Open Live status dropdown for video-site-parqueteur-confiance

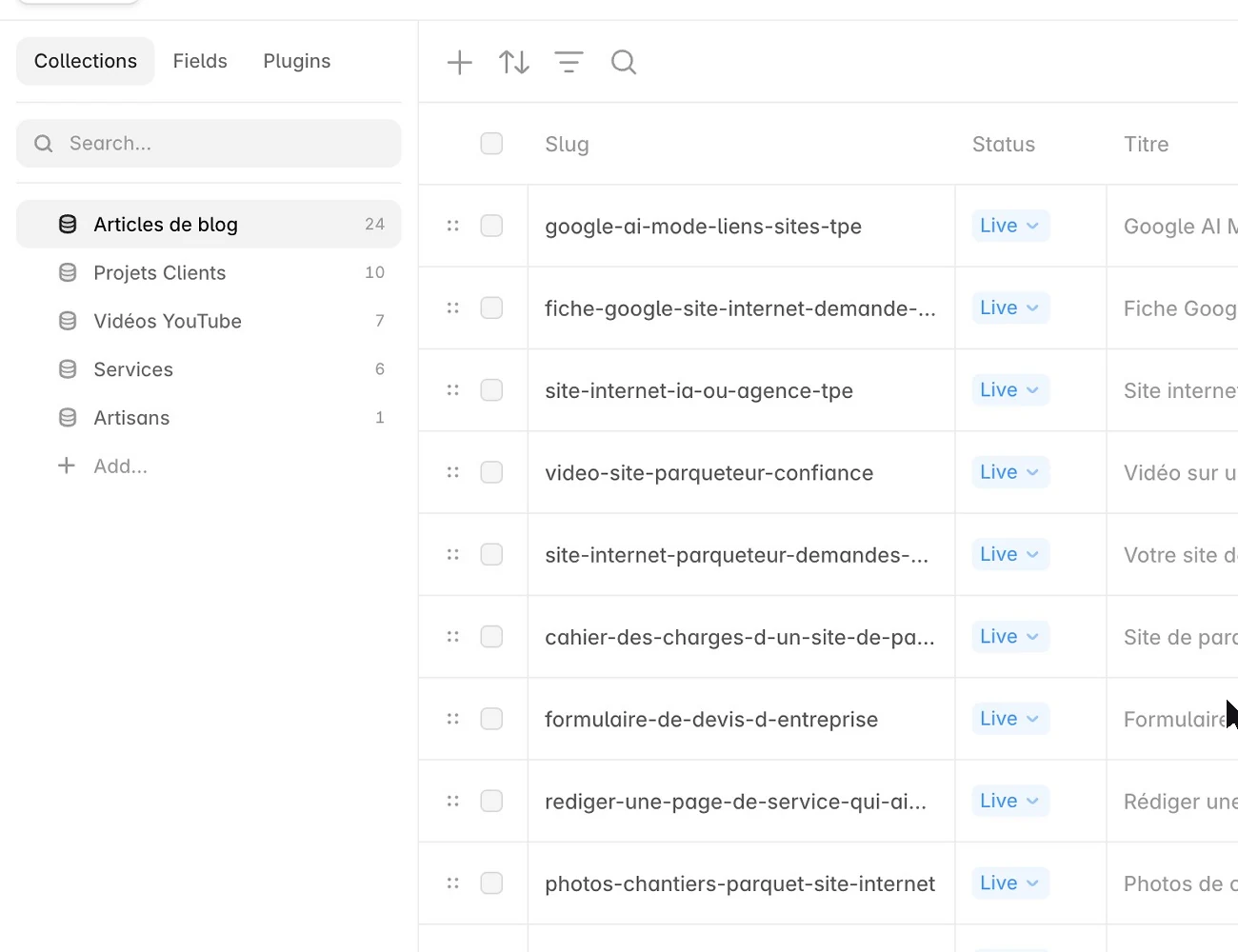pos(1010,472)
